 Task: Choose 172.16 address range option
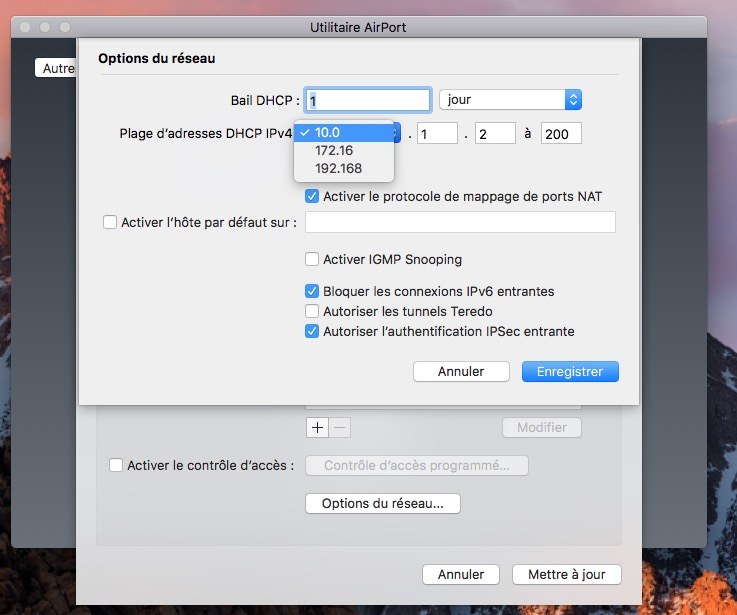(344, 150)
